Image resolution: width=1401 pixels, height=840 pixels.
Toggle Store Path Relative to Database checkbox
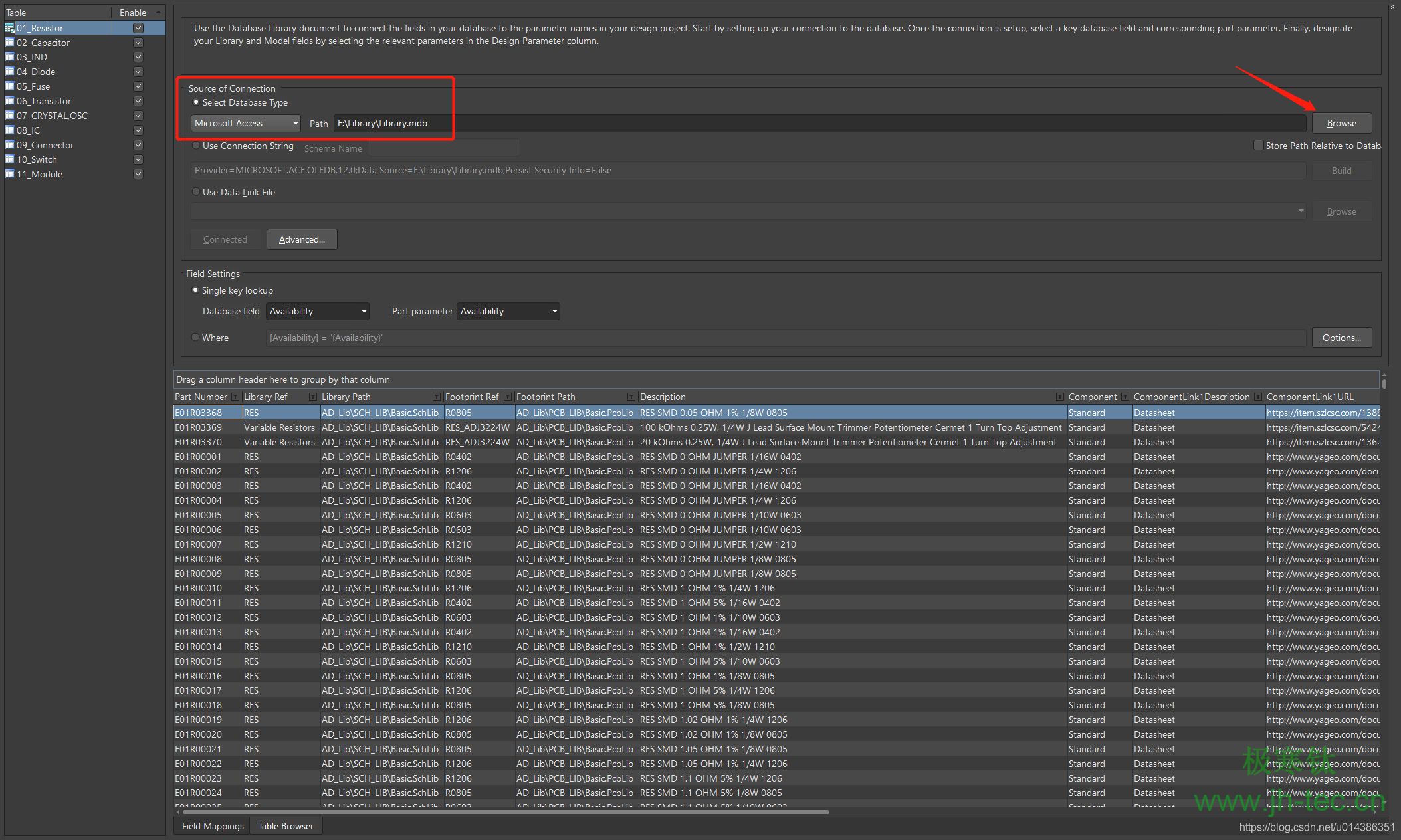pos(1258,146)
